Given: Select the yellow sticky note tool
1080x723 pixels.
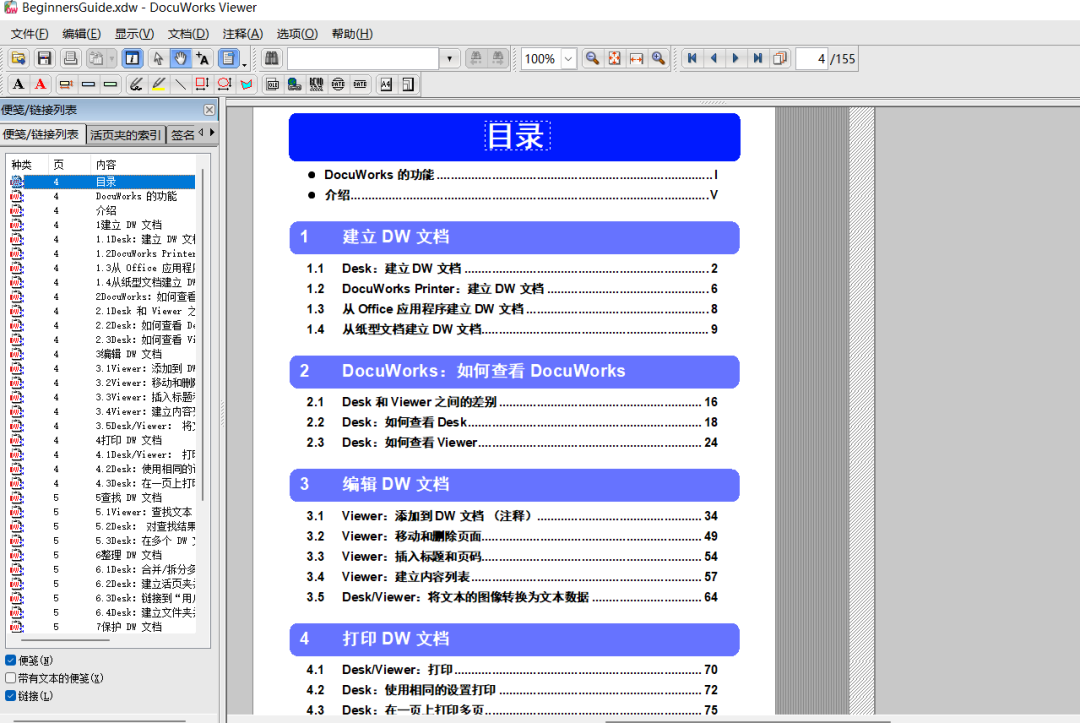Looking at the screenshot, I should click(x=66, y=84).
